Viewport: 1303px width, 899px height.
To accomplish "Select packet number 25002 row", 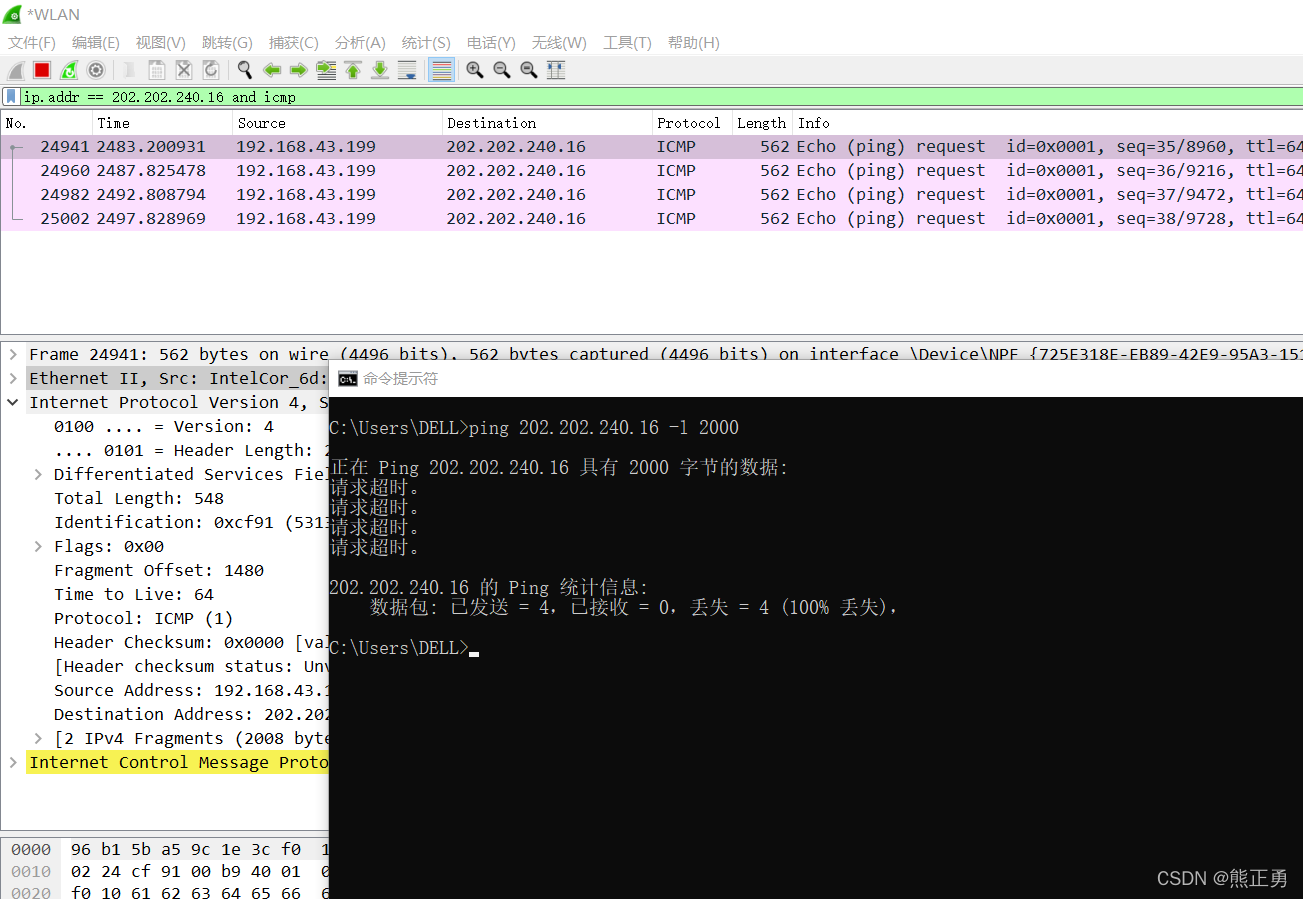I will point(651,219).
